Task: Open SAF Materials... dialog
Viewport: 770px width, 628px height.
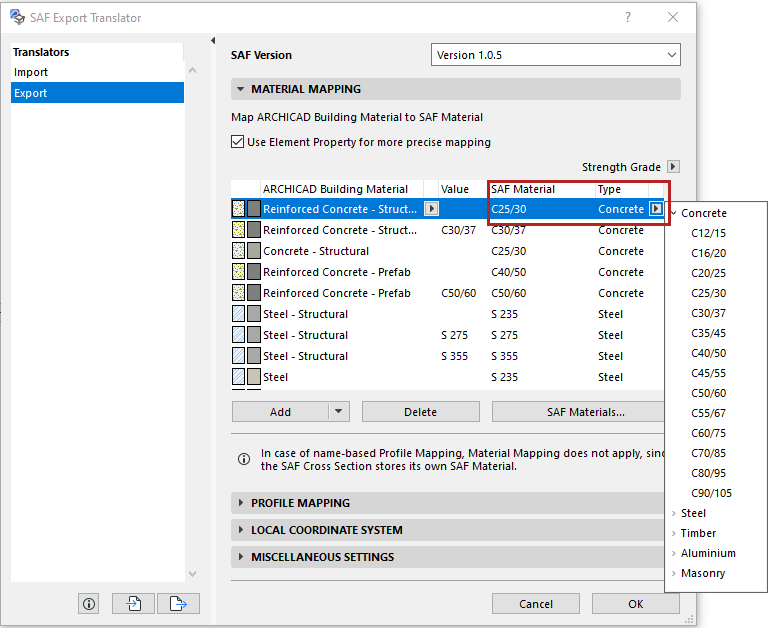Action: click(578, 411)
